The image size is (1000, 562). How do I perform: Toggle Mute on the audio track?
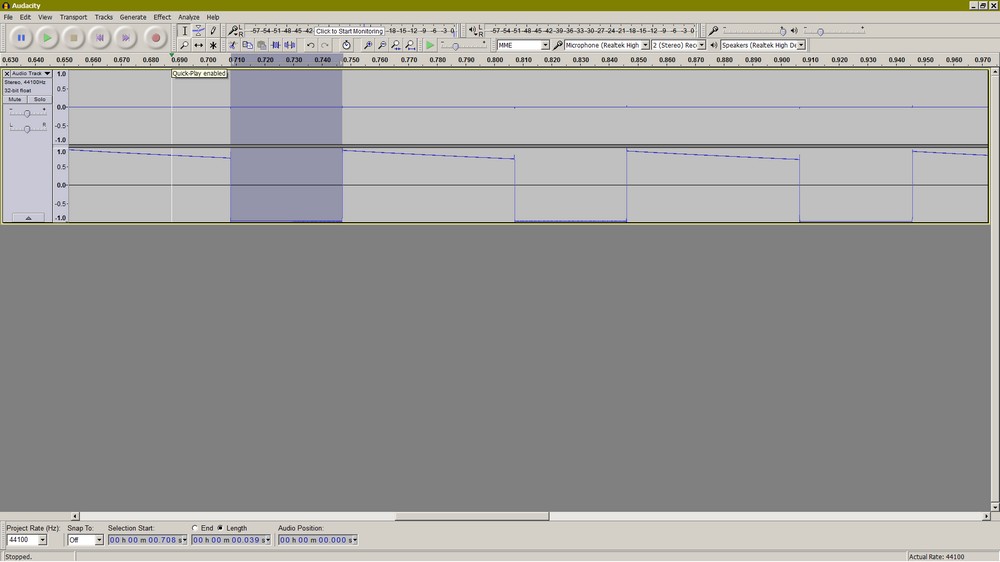tap(15, 99)
